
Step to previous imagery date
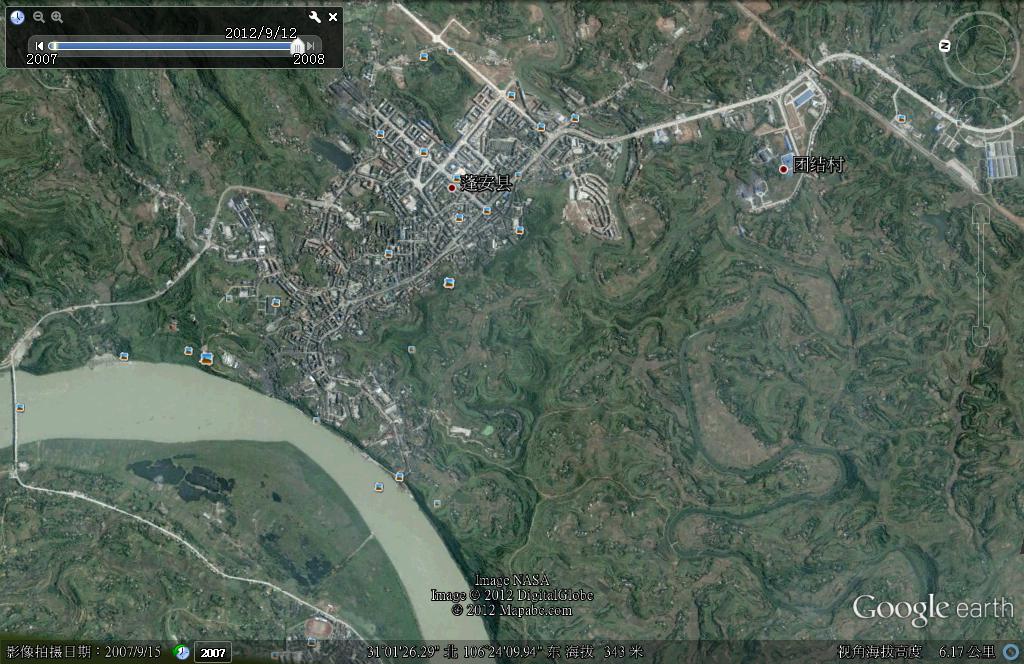click(39, 46)
